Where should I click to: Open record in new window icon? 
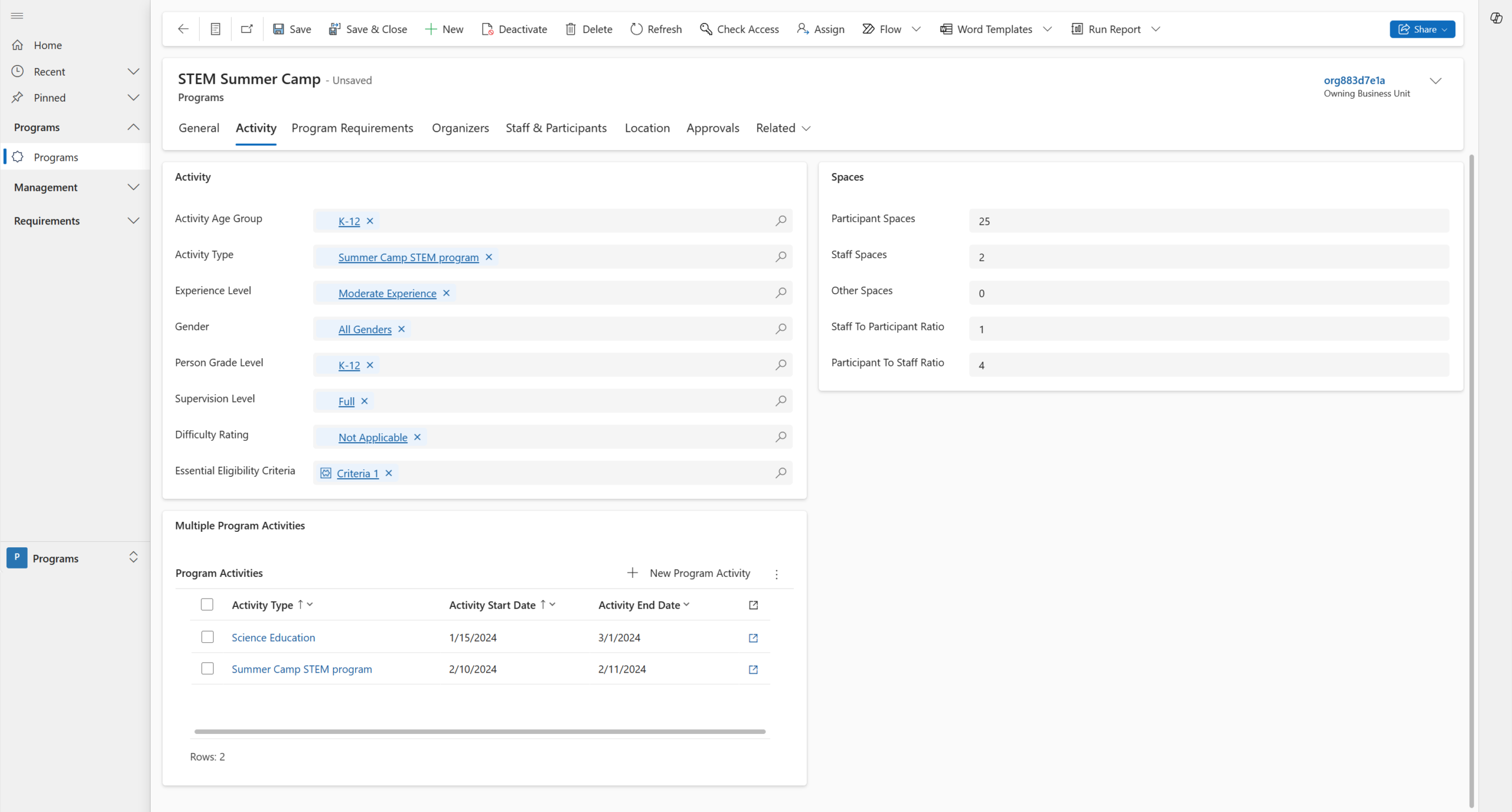[x=247, y=29]
